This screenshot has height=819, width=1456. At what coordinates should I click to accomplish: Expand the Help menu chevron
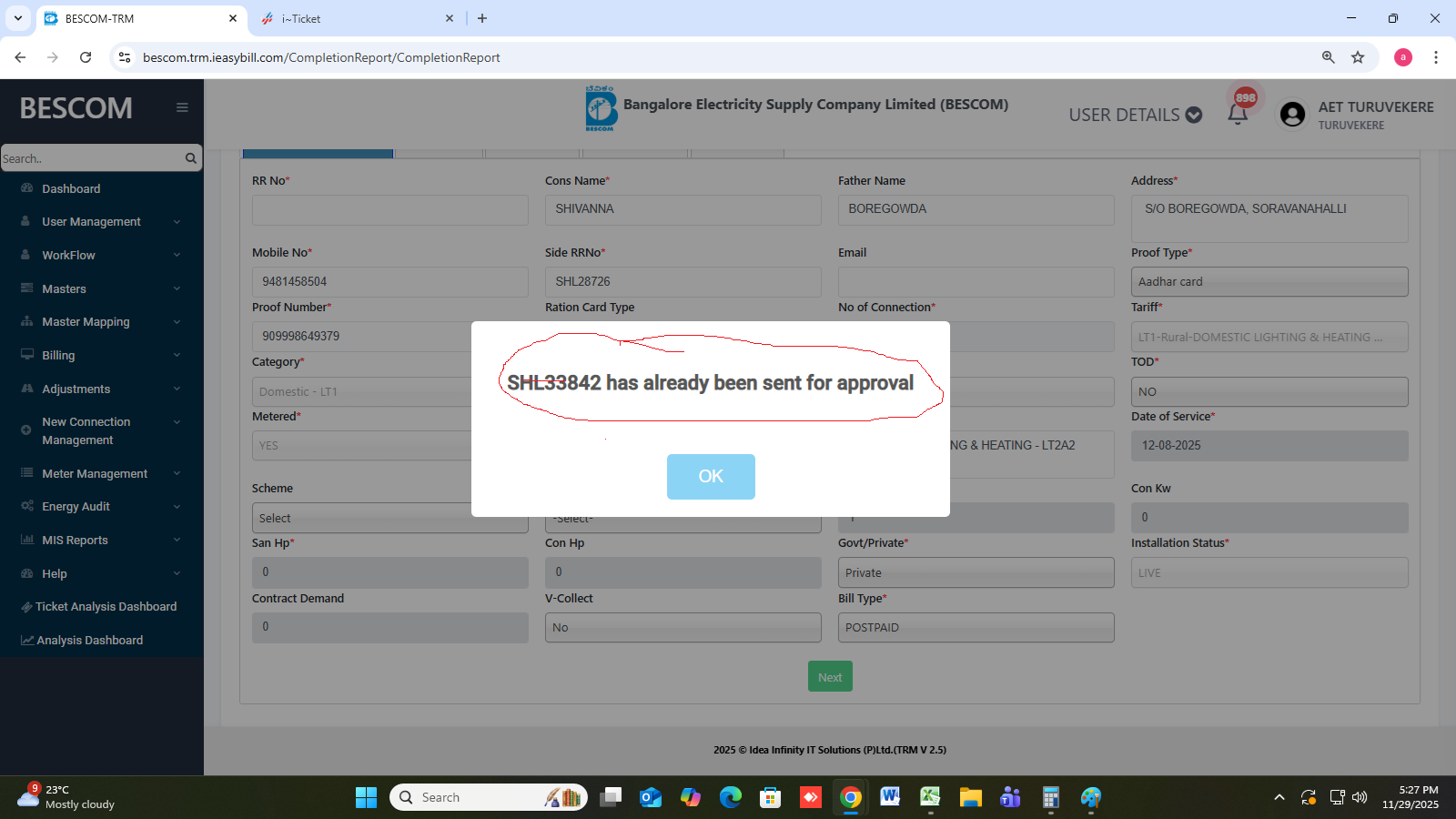tap(177, 573)
